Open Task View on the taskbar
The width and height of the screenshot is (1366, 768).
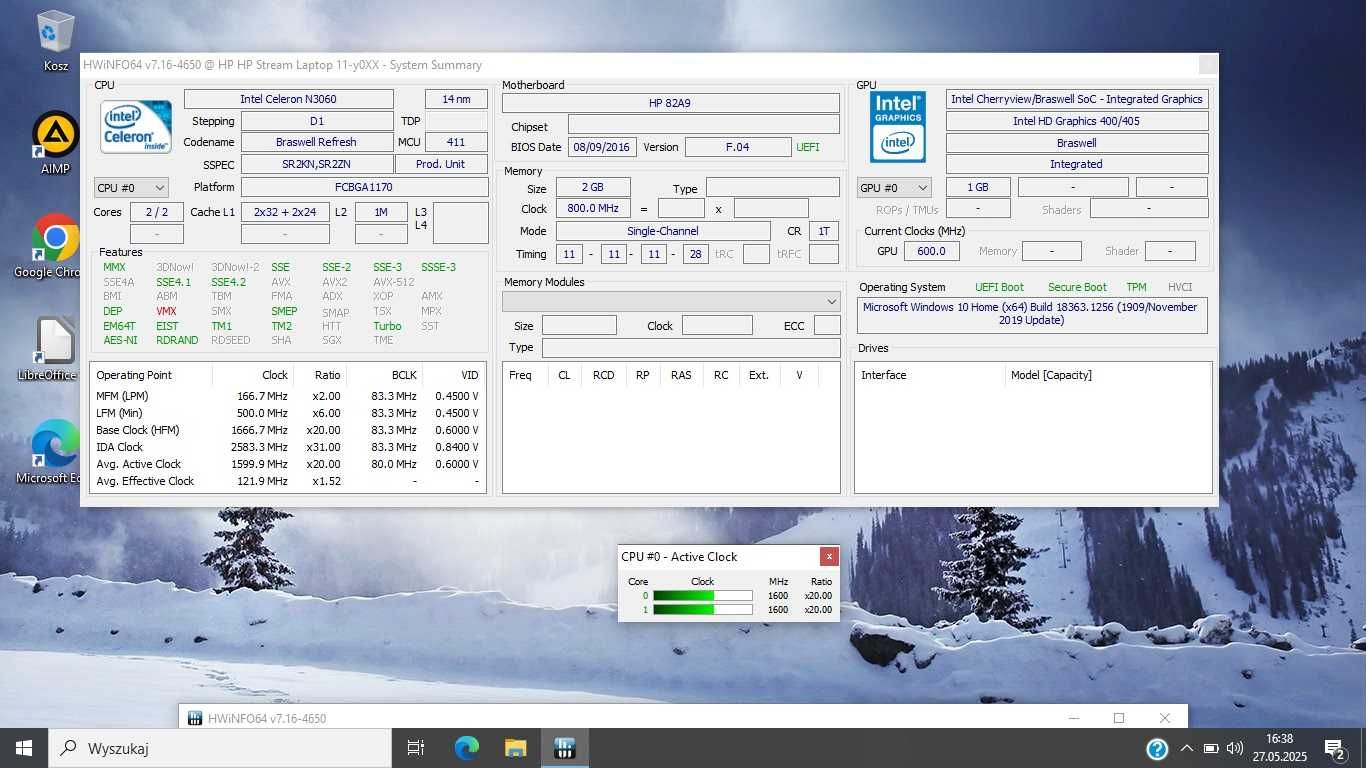pyautogui.click(x=416, y=748)
